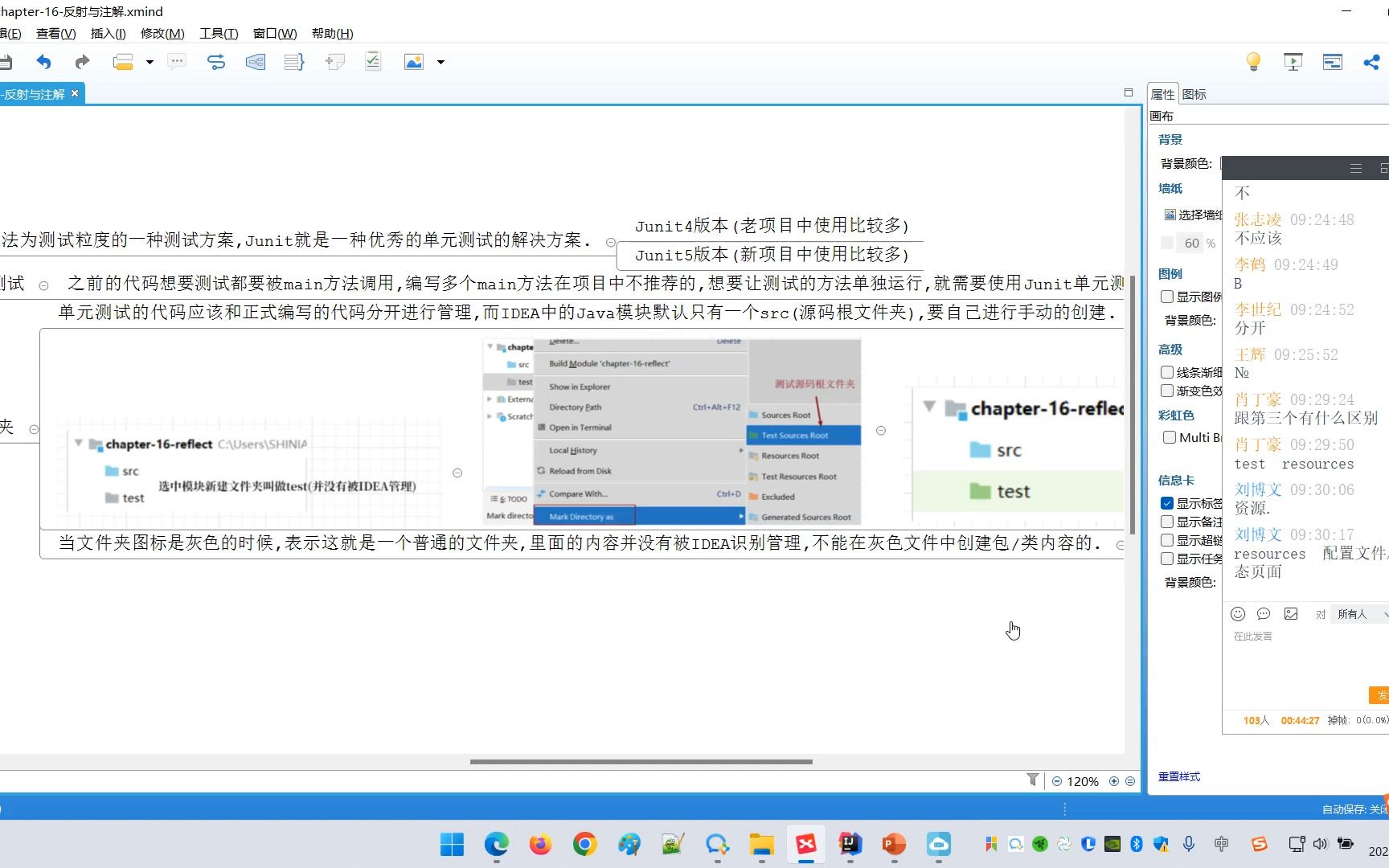The height and width of the screenshot is (868, 1389).
Task: Insert a summary bracket
Action: (x=294, y=62)
